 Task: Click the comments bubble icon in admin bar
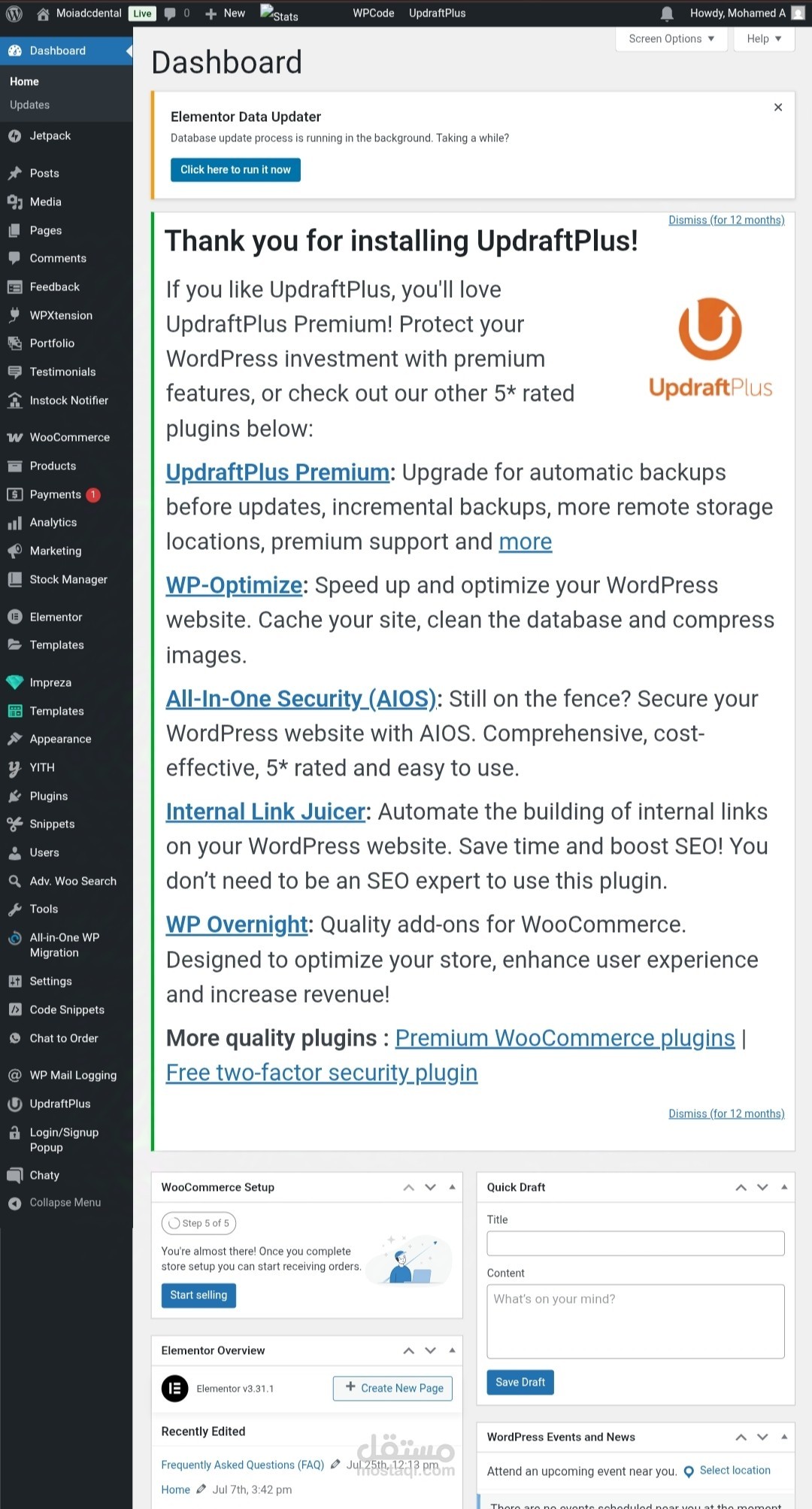(171, 14)
